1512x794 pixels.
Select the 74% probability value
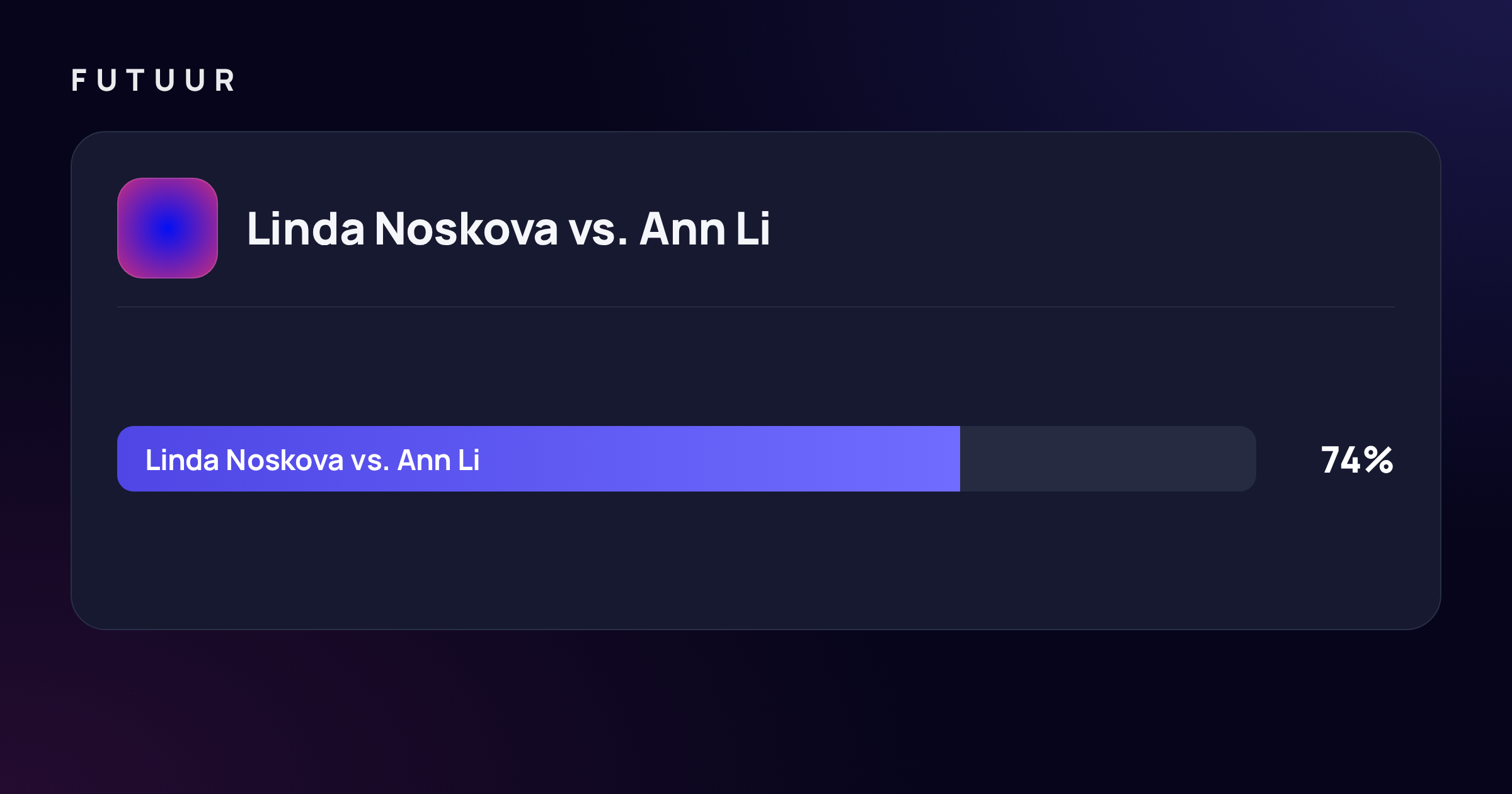[1356, 459]
